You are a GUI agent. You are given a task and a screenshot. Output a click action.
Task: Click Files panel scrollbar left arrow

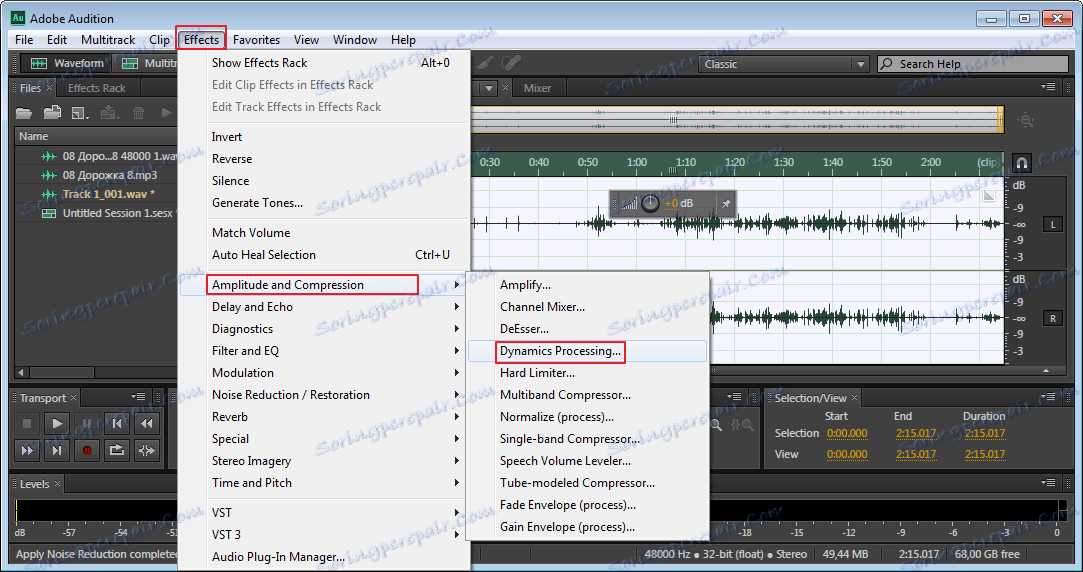(21, 372)
